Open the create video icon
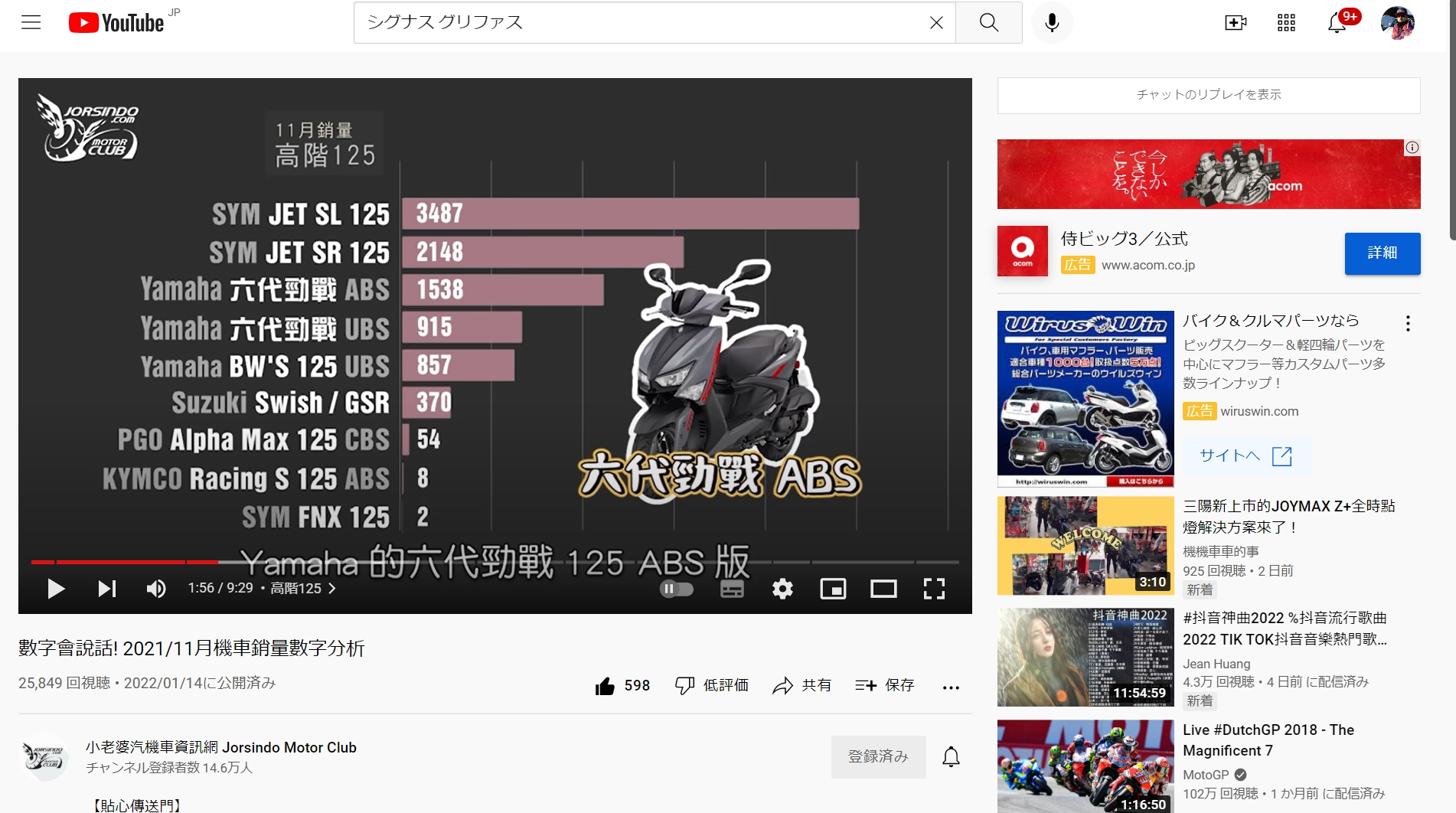 1236,22
